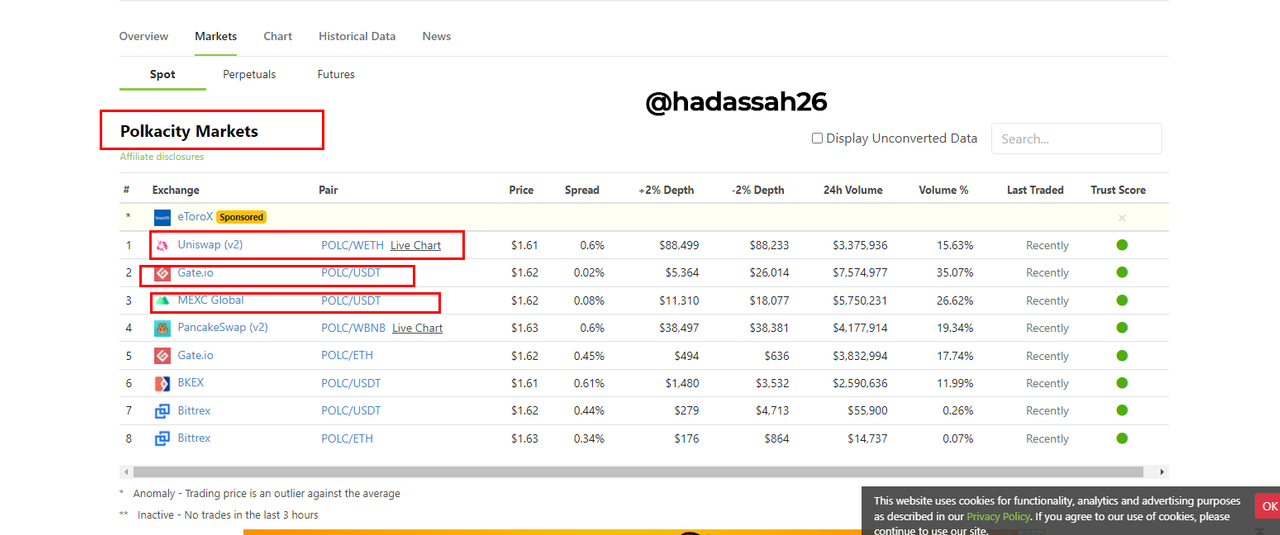
Task: Sort table by Volume % header
Action: pyautogui.click(x=944, y=190)
